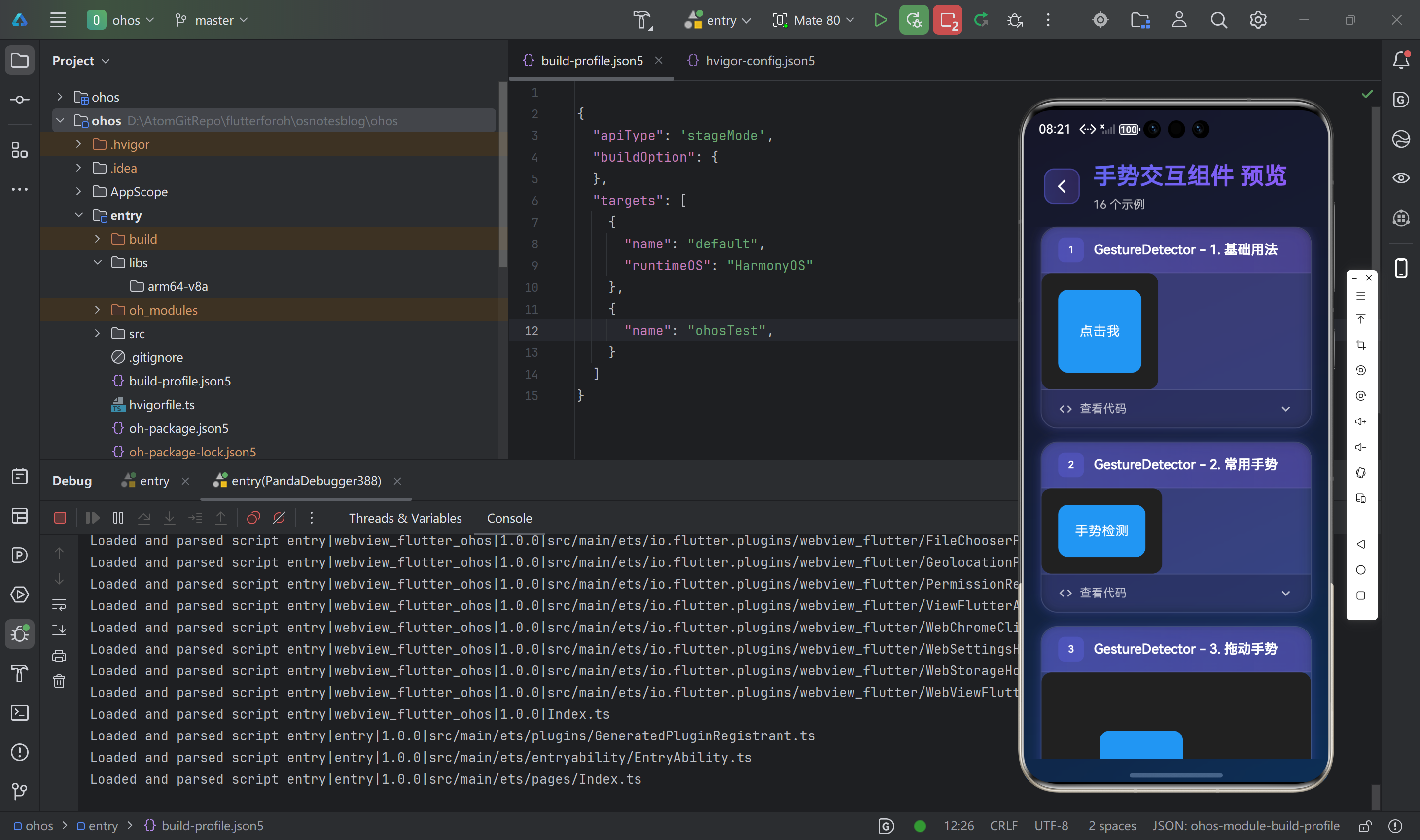Image resolution: width=1420 pixels, height=840 pixels.
Task: Clear console with the trash icon
Action: (x=60, y=681)
